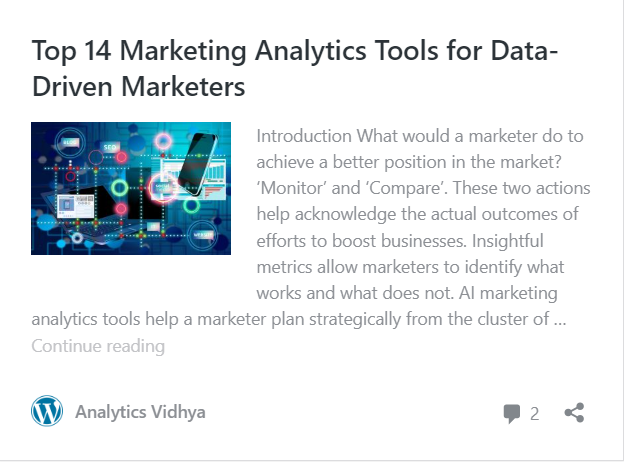
Task: Click the ellipsis ending the excerpt
Action: (x=560, y=319)
